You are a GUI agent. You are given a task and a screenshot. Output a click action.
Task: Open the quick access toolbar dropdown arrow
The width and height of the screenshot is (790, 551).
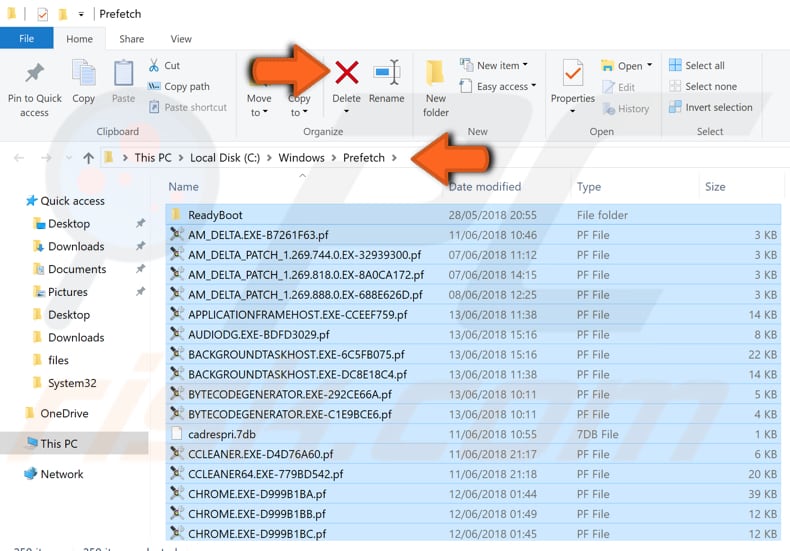81,15
